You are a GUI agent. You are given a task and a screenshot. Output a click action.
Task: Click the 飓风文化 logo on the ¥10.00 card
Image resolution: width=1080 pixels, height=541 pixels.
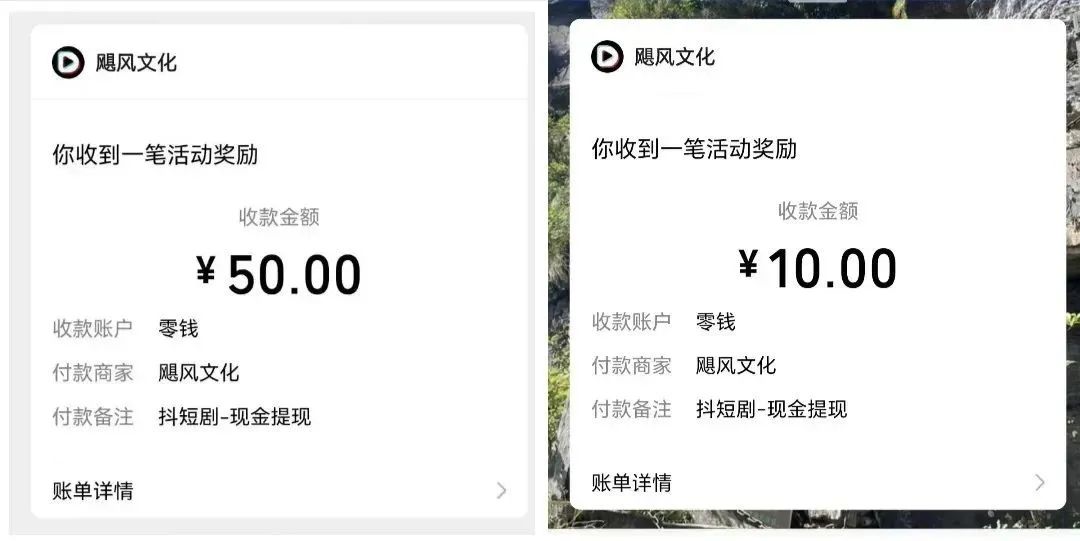tap(607, 56)
